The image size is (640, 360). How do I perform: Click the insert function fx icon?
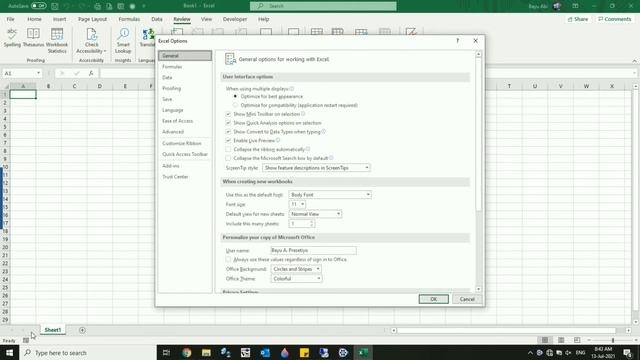[x=91, y=73]
